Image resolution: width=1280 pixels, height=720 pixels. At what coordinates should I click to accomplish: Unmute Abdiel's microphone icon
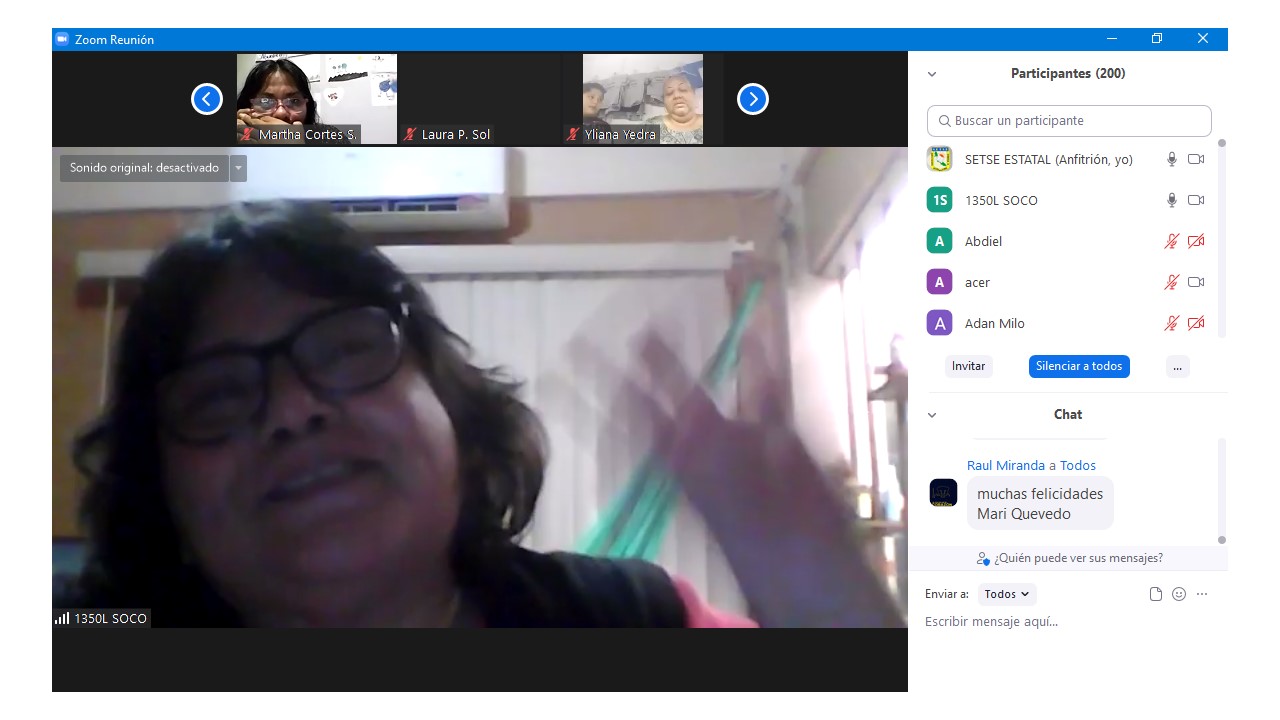click(1172, 241)
